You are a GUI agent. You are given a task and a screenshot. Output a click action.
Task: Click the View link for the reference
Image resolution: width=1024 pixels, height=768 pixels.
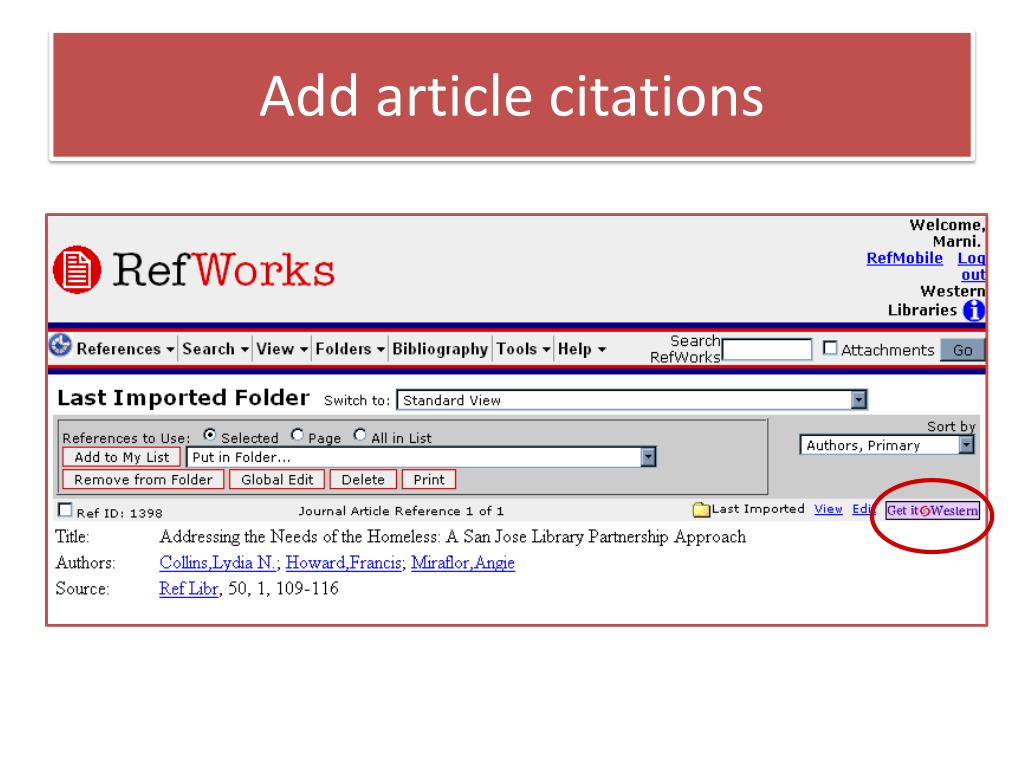click(828, 509)
